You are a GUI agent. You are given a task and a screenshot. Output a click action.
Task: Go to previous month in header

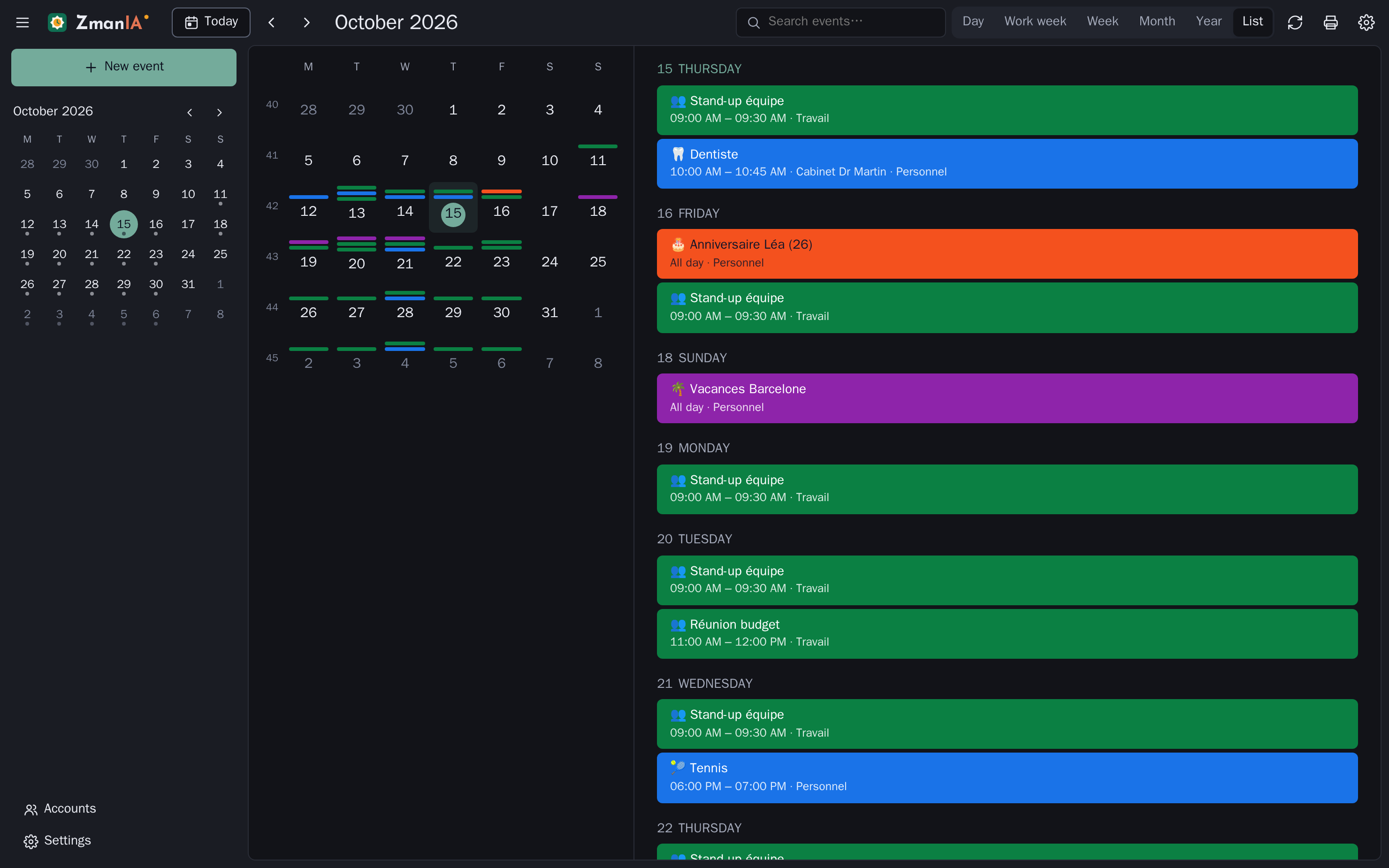272,23
